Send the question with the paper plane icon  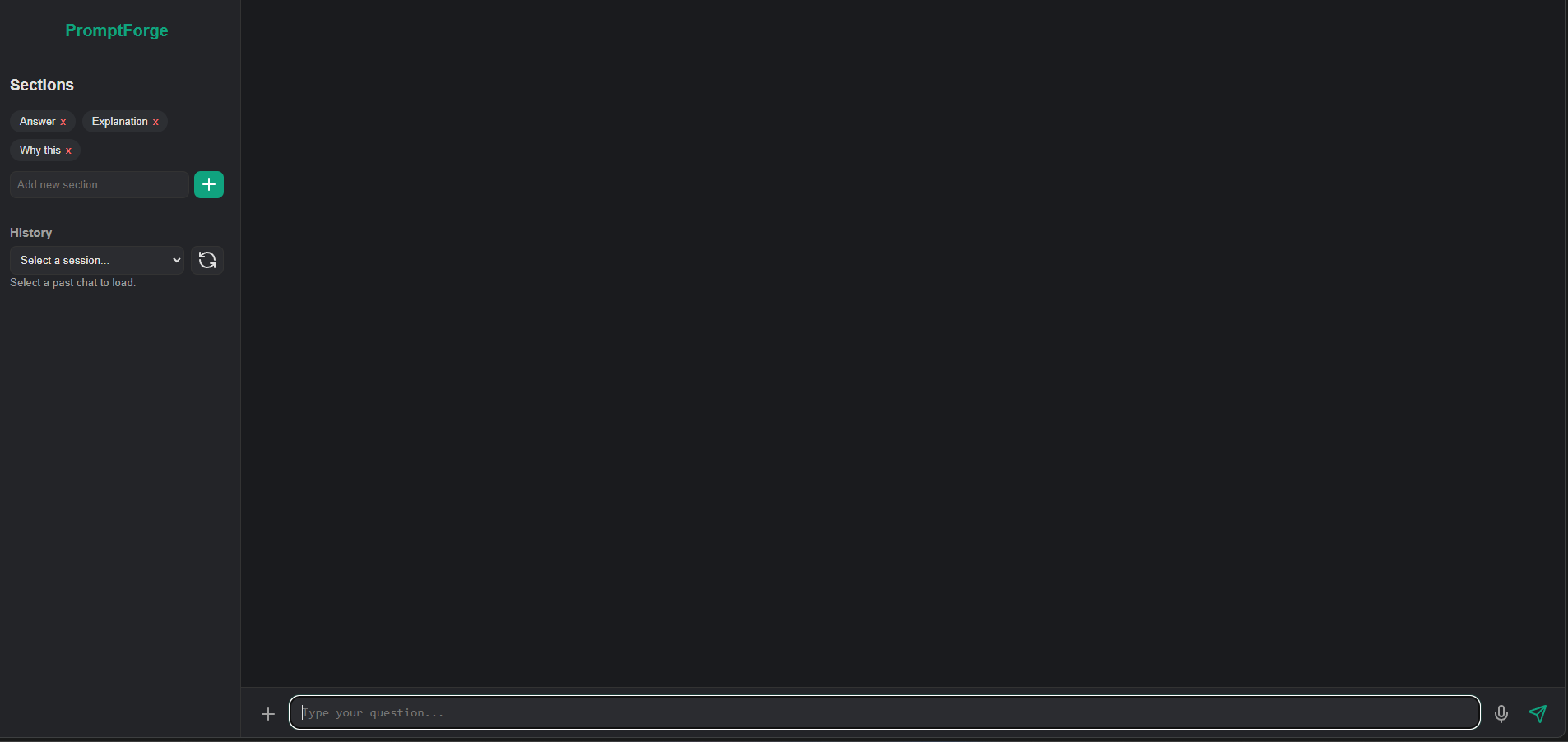[1538, 713]
